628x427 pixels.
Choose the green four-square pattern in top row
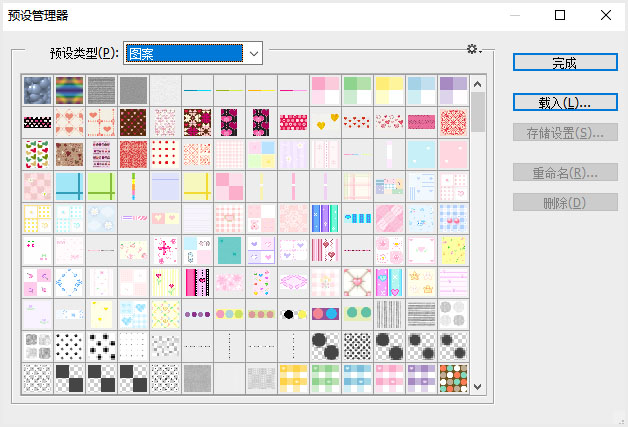pos(358,91)
